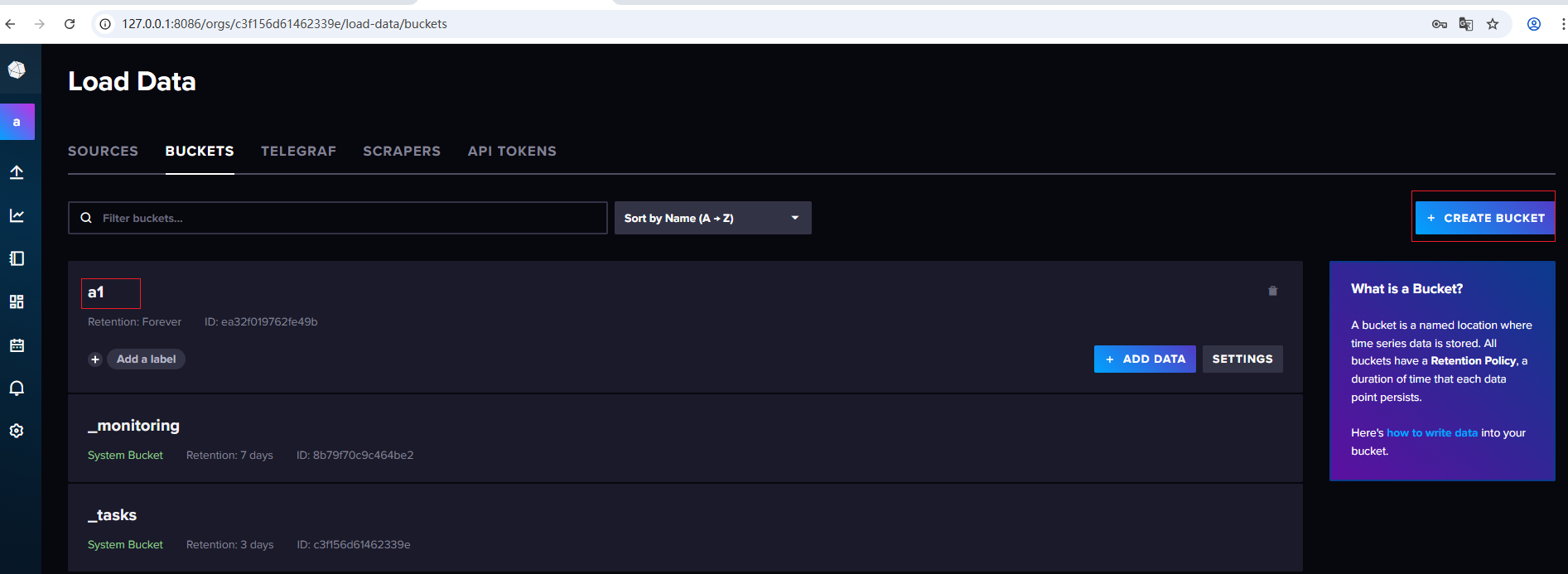Click the Load Data page title
This screenshot has width=1568, height=574.
(132, 81)
